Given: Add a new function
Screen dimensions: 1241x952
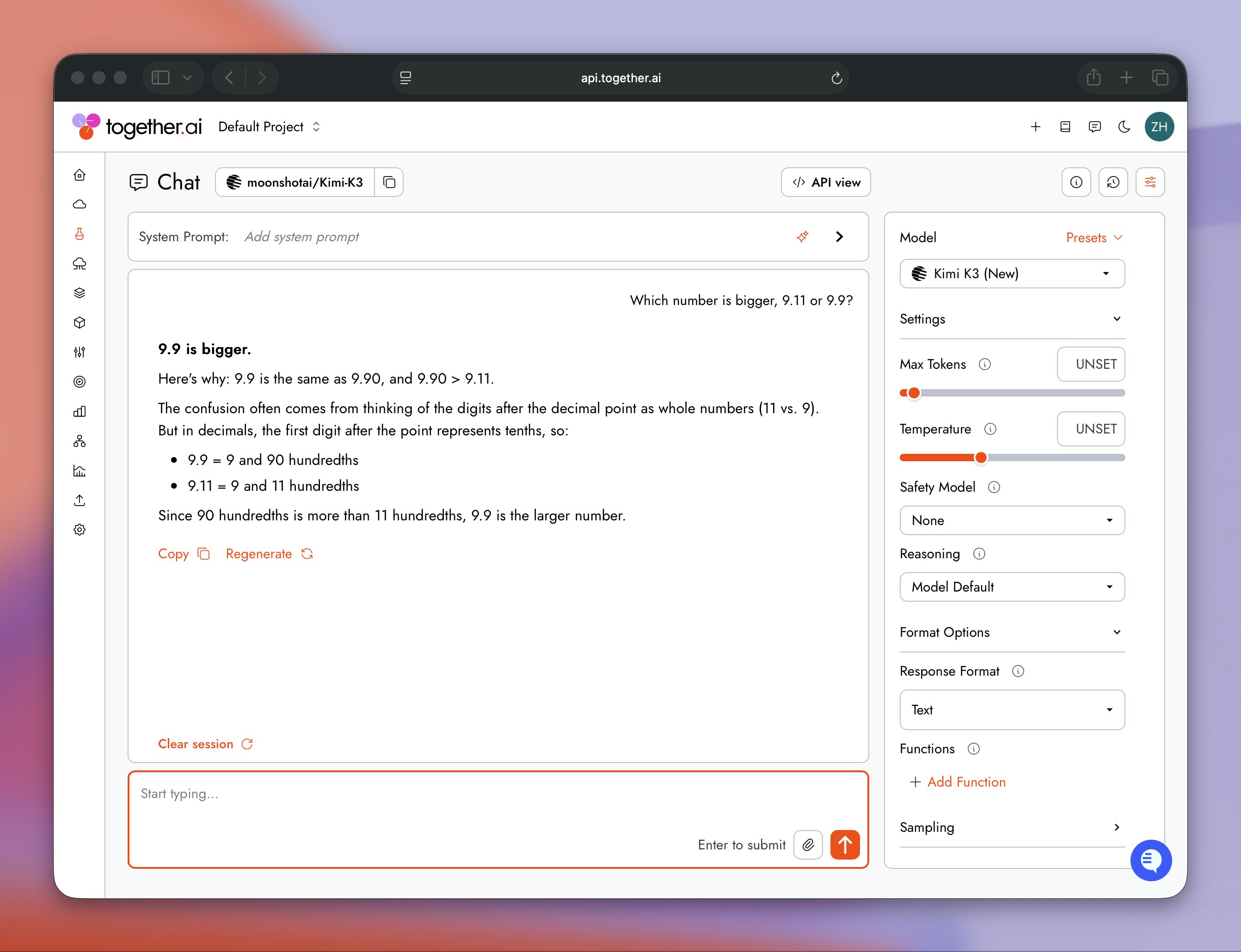Looking at the screenshot, I should coord(958,782).
